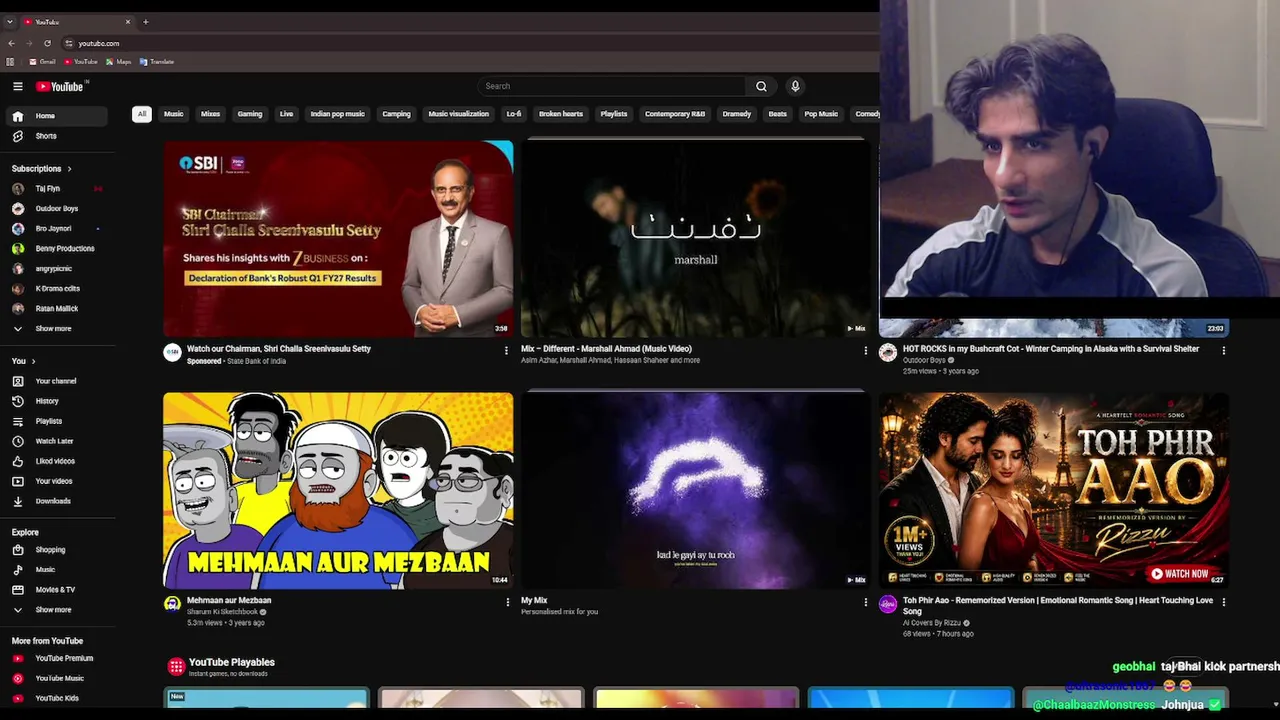
Task: Open Downloads in the sidebar
Action: tap(56, 501)
